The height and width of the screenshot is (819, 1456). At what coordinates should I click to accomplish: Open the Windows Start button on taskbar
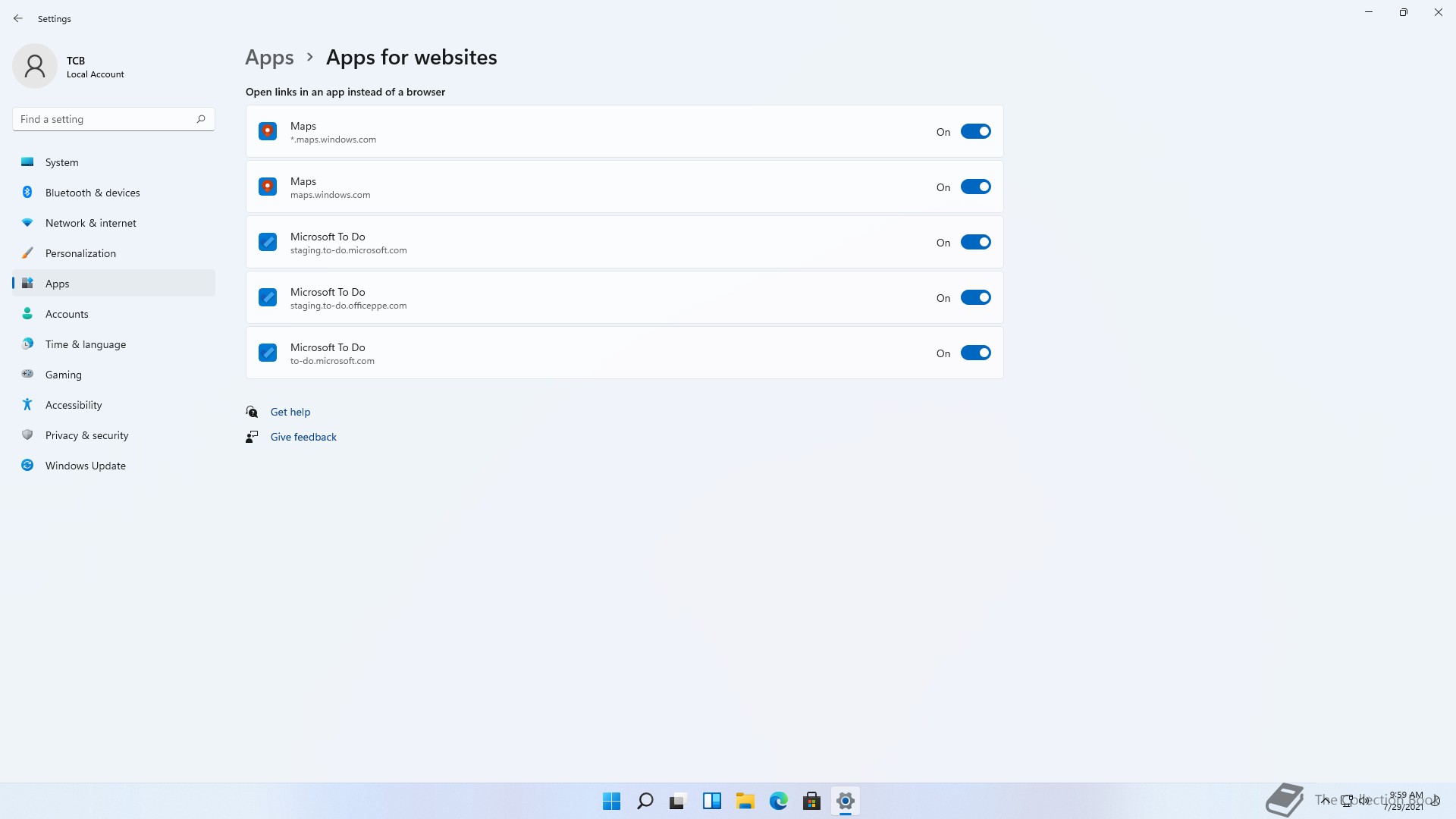pos(611,801)
